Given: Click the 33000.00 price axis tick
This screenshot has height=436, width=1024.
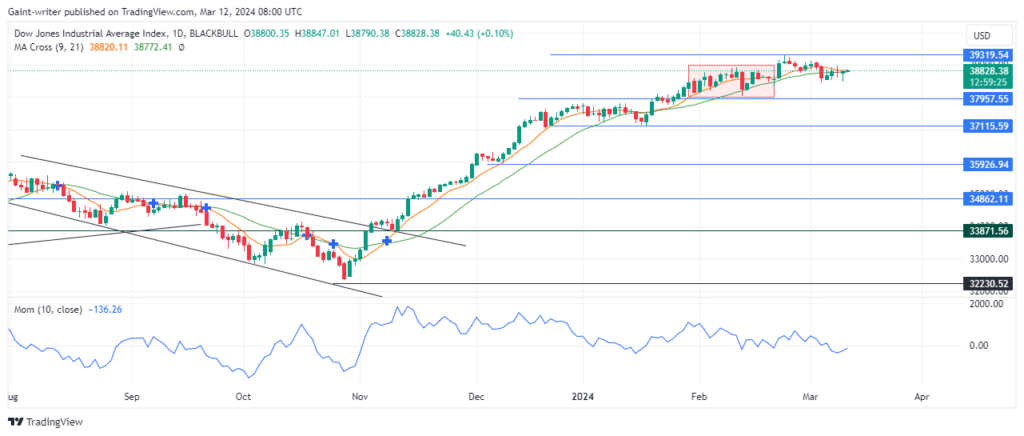Looking at the screenshot, I should pos(987,259).
